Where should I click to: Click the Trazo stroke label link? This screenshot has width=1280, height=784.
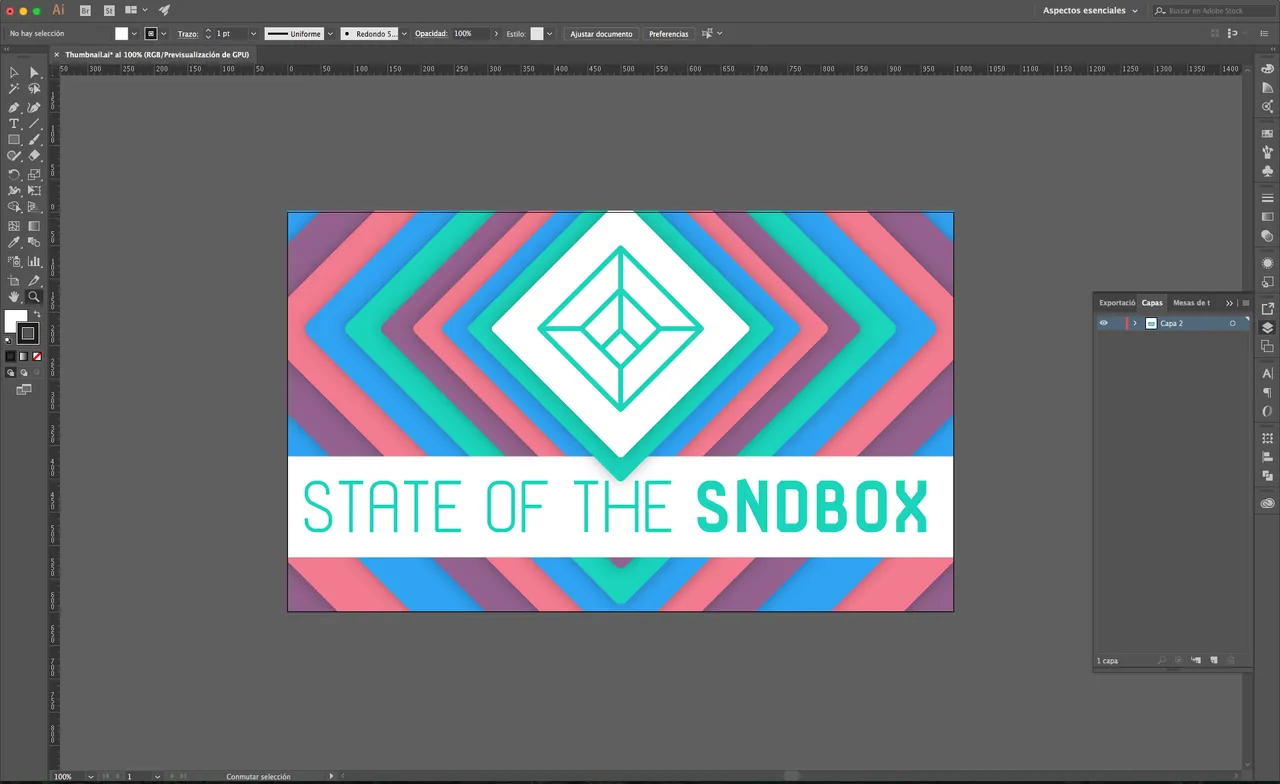[188, 34]
